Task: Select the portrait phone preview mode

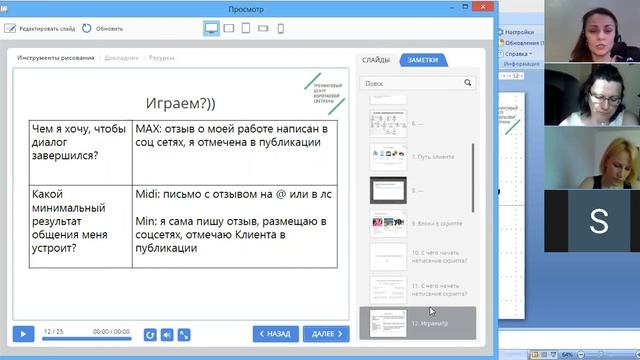Action: click(281, 28)
